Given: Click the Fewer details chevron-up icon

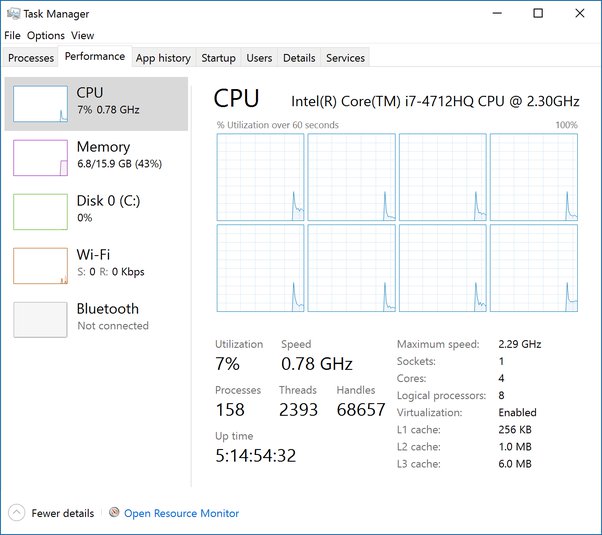Looking at the screenshot, I should tap(17, 513).
